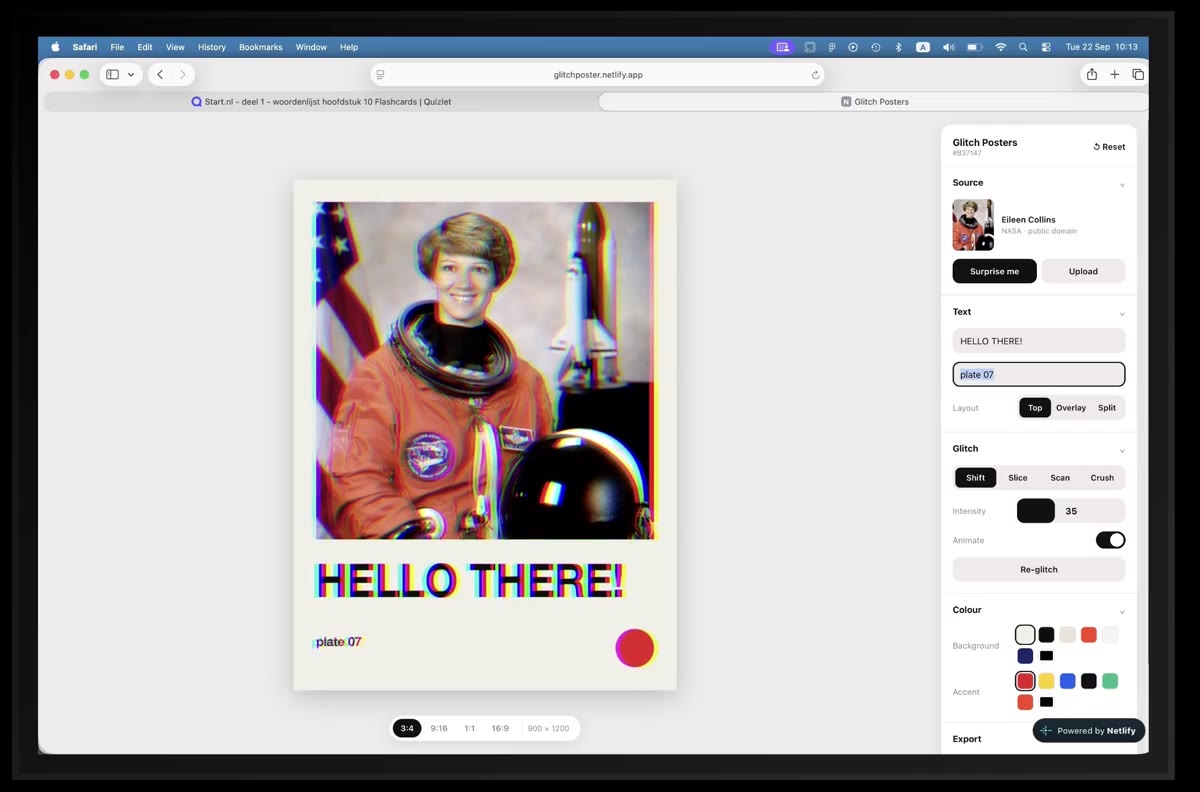Click the Re-glitch button
This screenshot has height=792, width=1200.
(1039, 569)
